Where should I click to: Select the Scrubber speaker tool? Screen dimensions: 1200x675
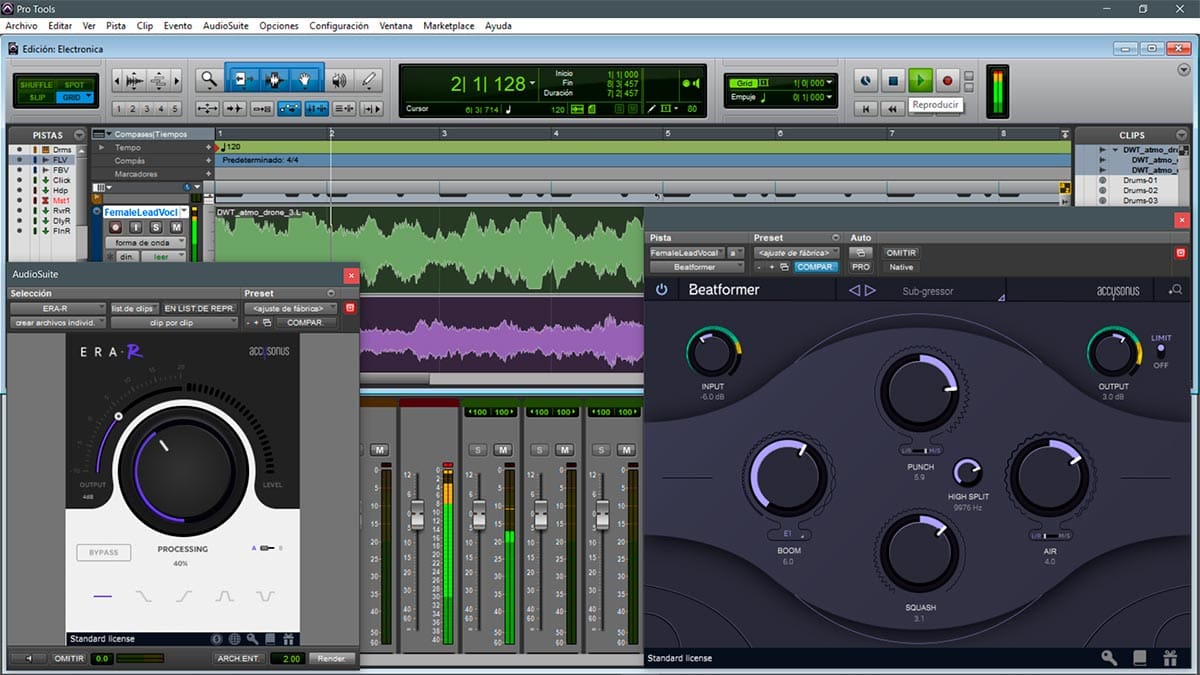coord(340,80)
